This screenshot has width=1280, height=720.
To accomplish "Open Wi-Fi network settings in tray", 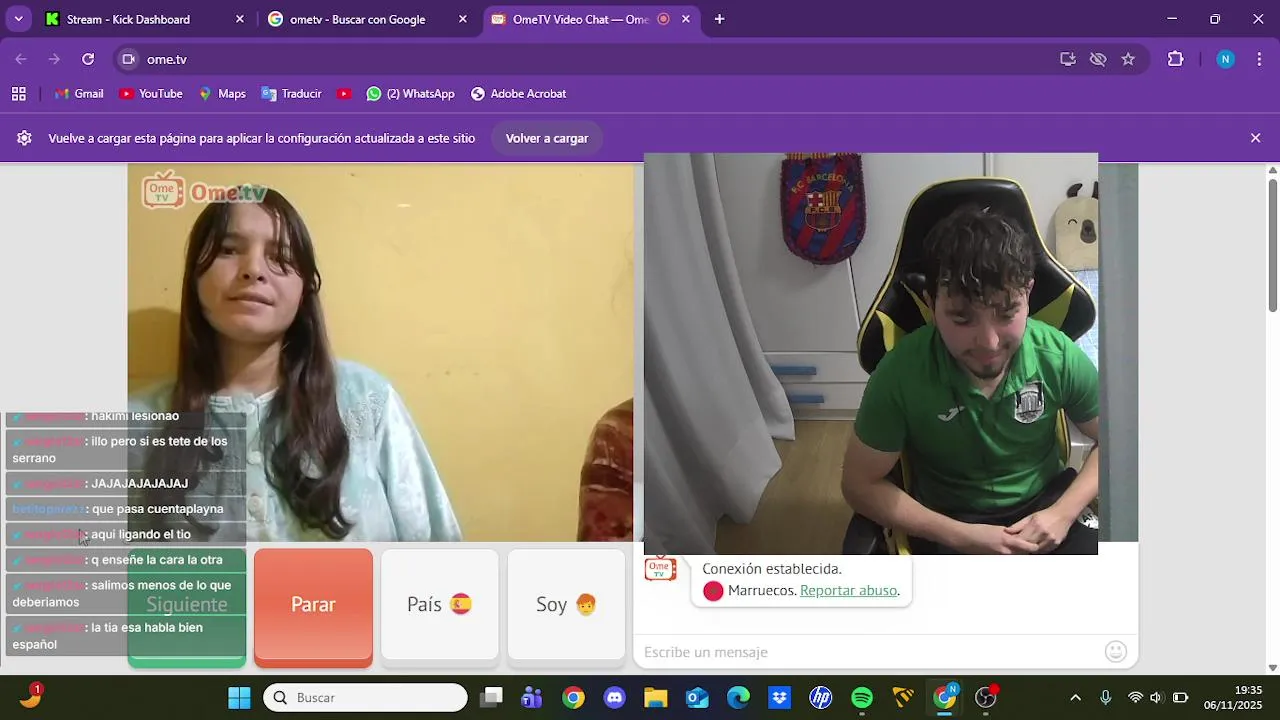I will click(1135, 697).
